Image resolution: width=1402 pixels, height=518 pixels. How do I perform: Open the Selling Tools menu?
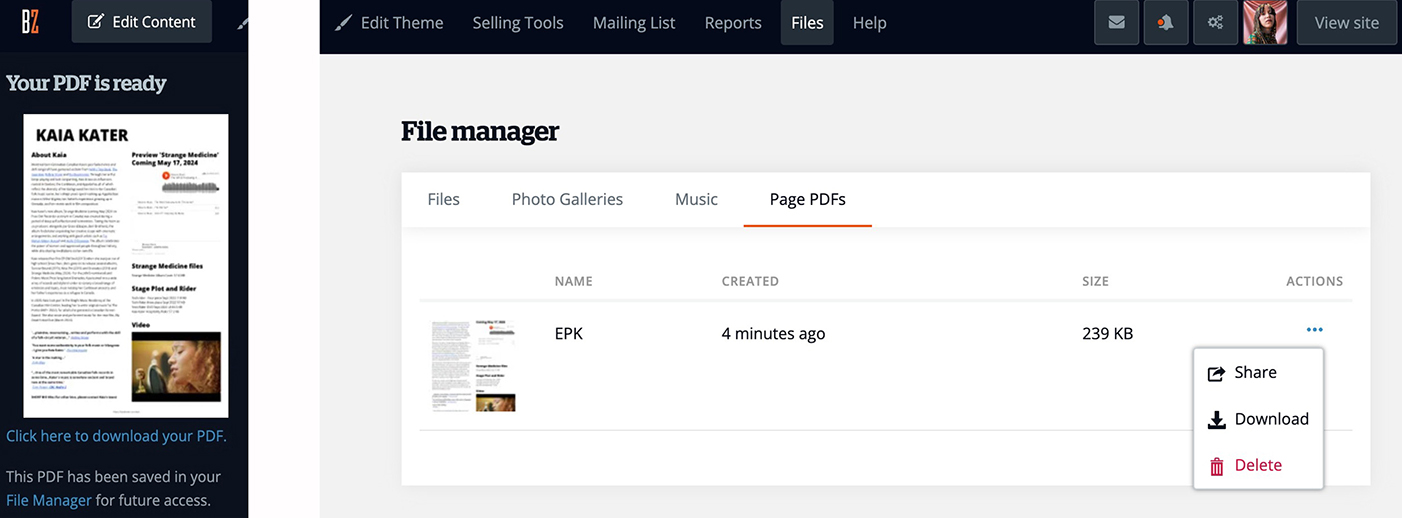coord(517,22)
